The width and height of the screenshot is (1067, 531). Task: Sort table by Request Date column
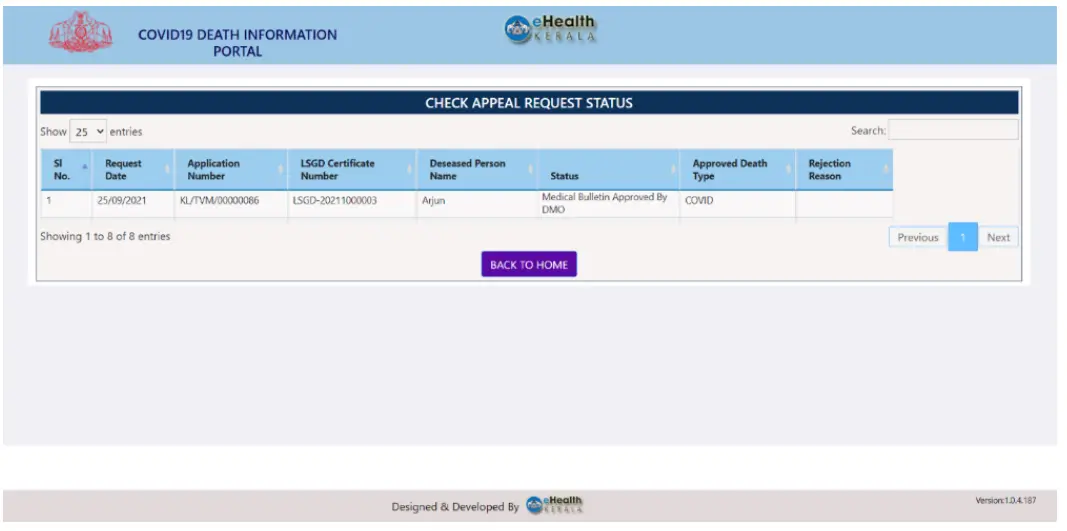coord(133,170)
